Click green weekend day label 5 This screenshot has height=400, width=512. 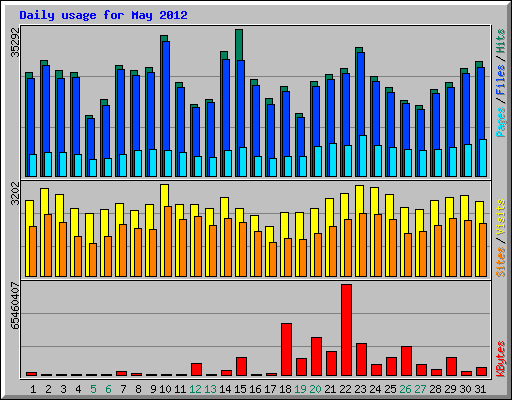93,389
